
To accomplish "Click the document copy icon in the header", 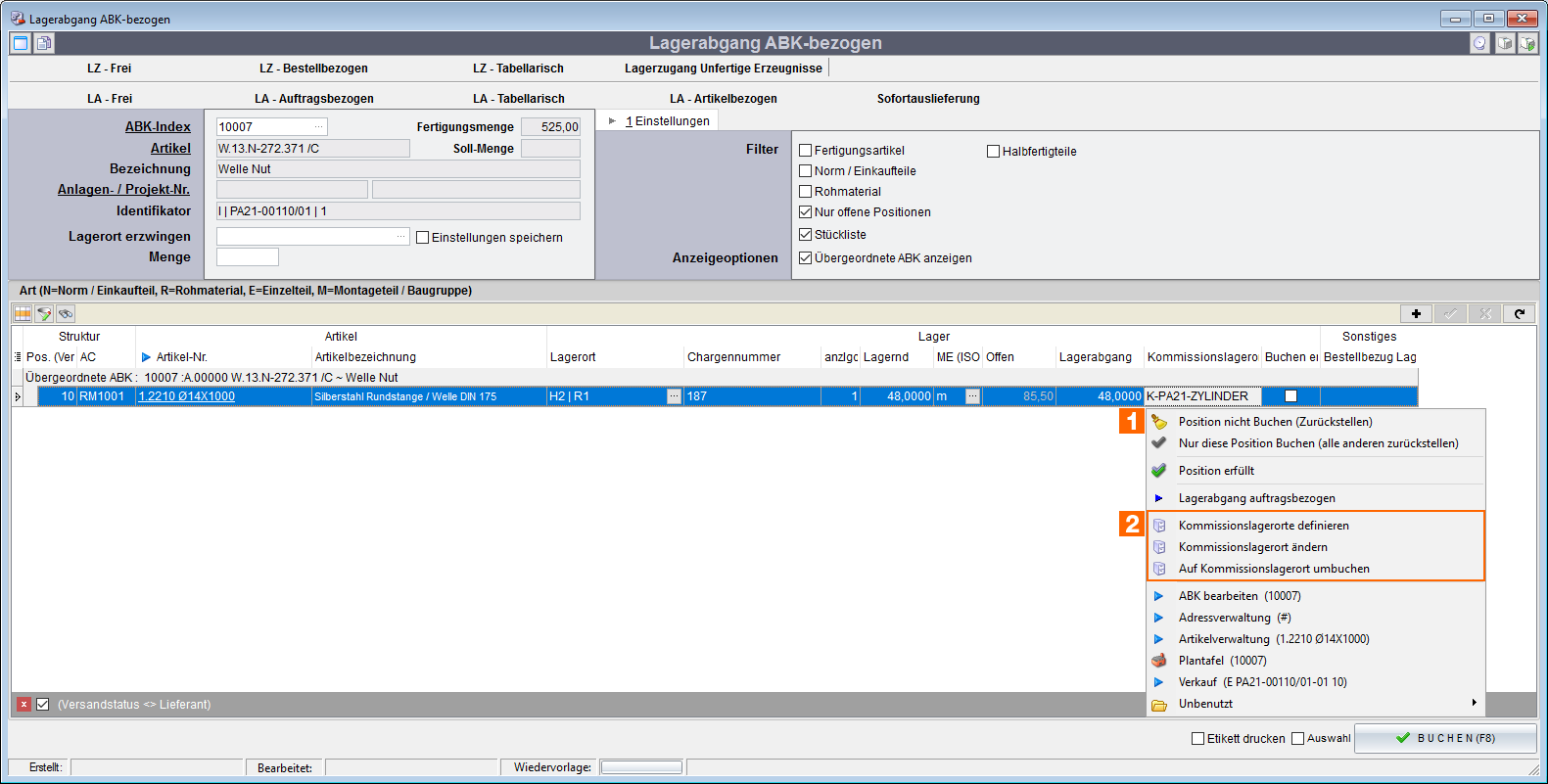I will tap(44, 43).
